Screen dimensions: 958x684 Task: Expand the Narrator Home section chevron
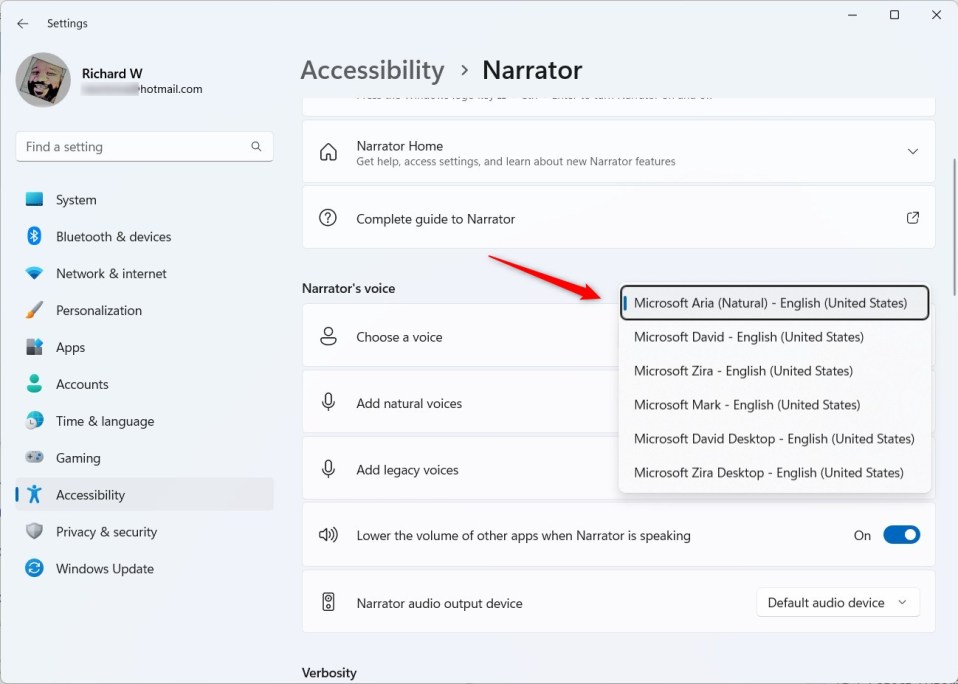pyautogui.click(x=913, y=151)
